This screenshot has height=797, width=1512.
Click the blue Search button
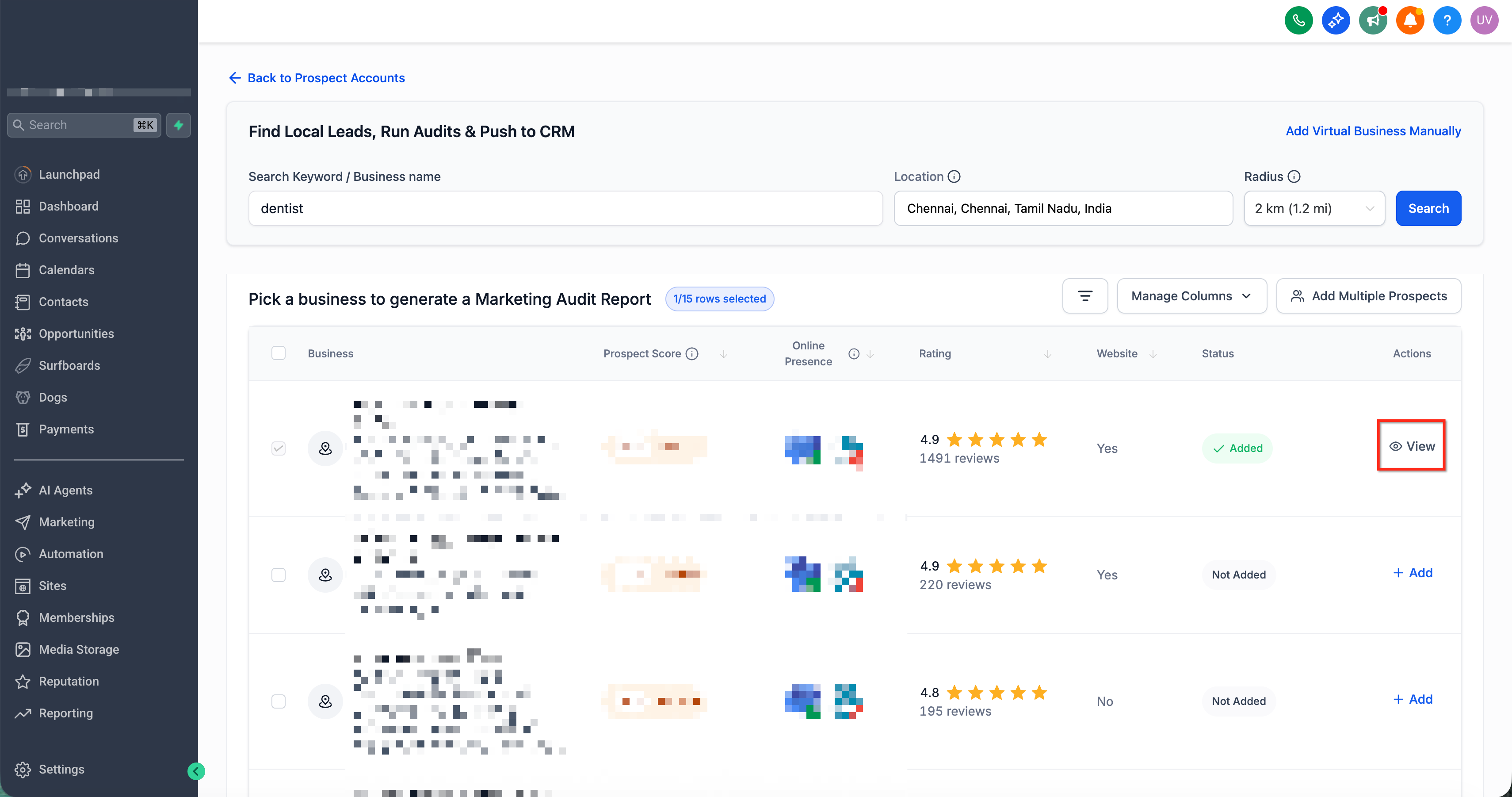[x=1428, y=208]
